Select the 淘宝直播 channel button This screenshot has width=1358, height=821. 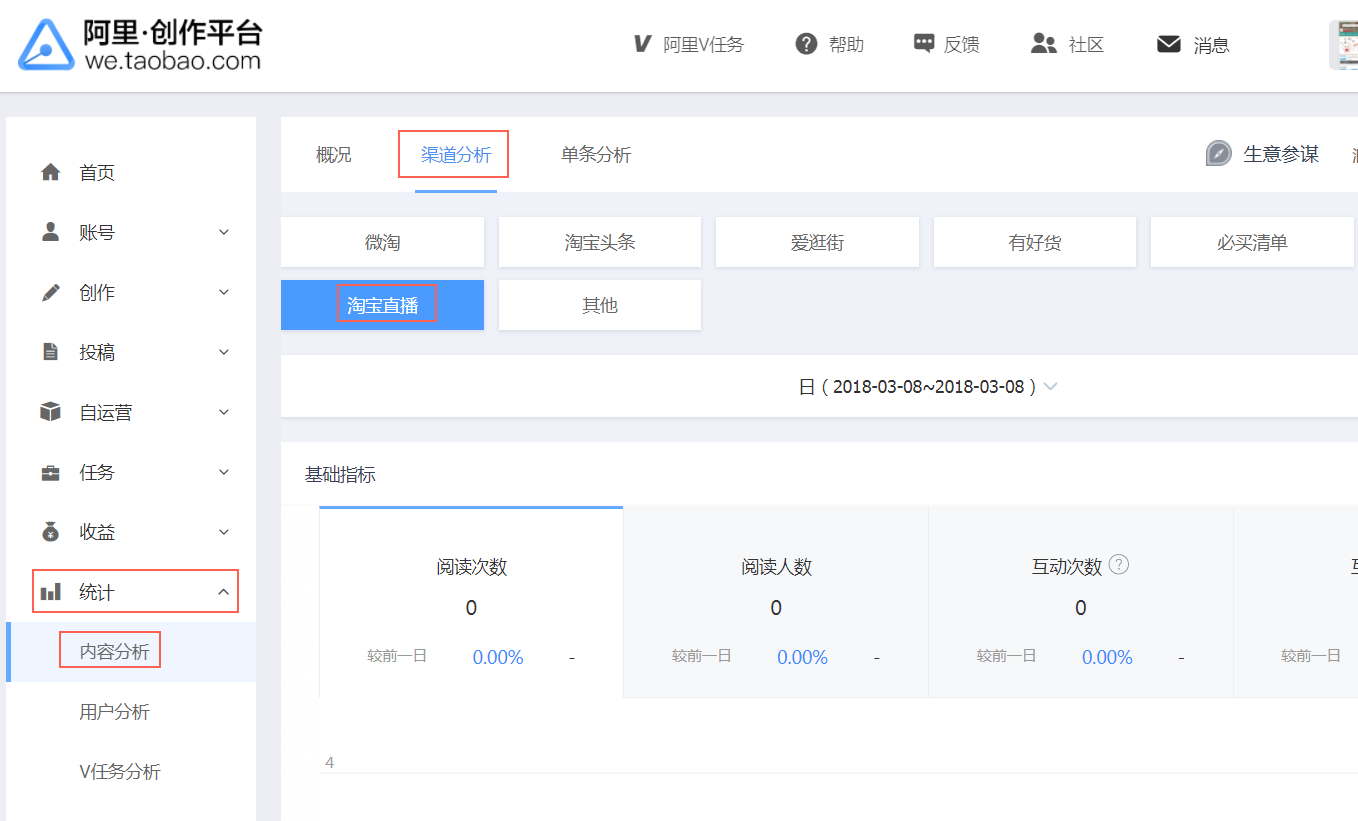coord(382,305)
